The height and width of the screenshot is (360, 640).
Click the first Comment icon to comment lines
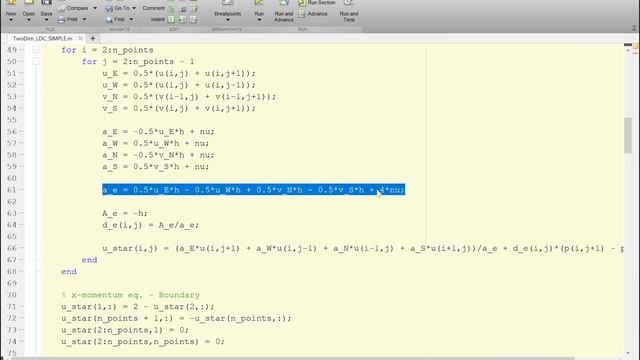pos(171,8)
